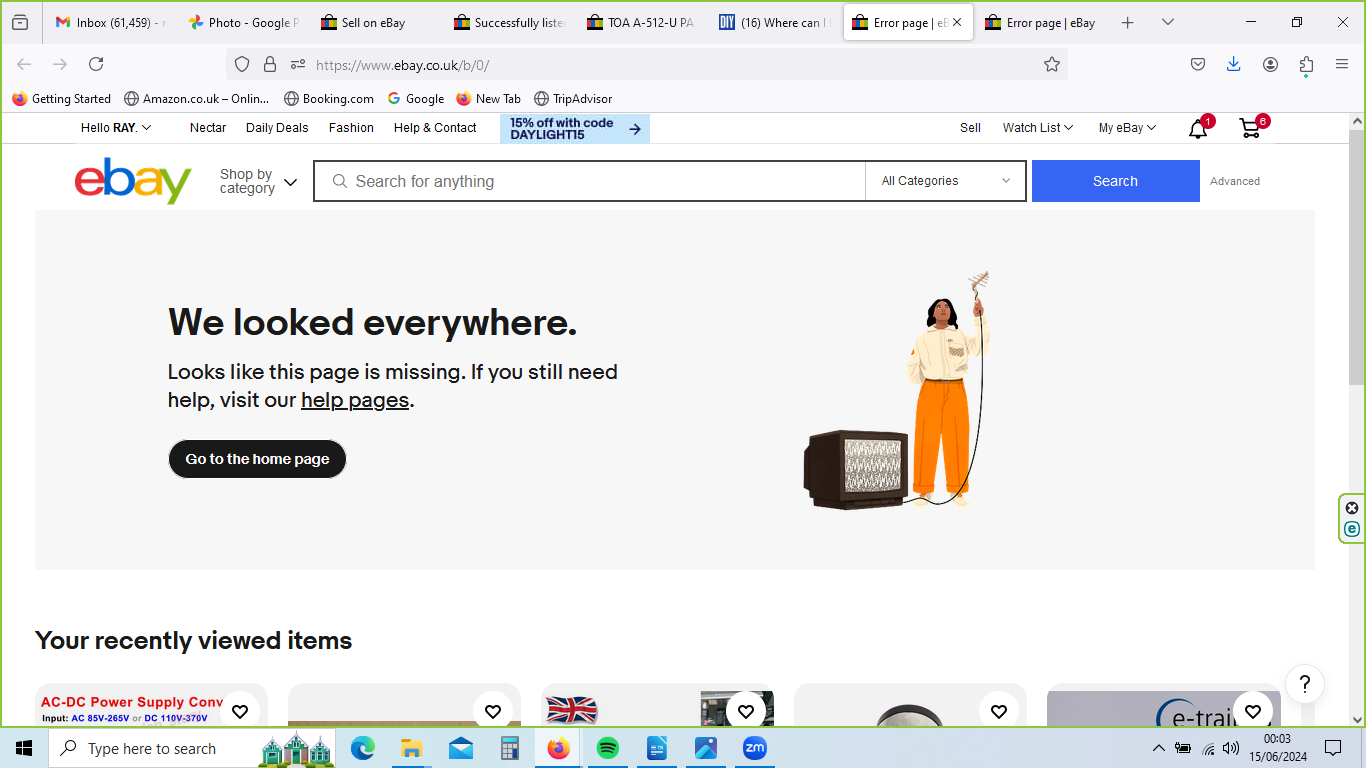Open the All Categories dropdown
1366x768 pixels.
(945, 181)
